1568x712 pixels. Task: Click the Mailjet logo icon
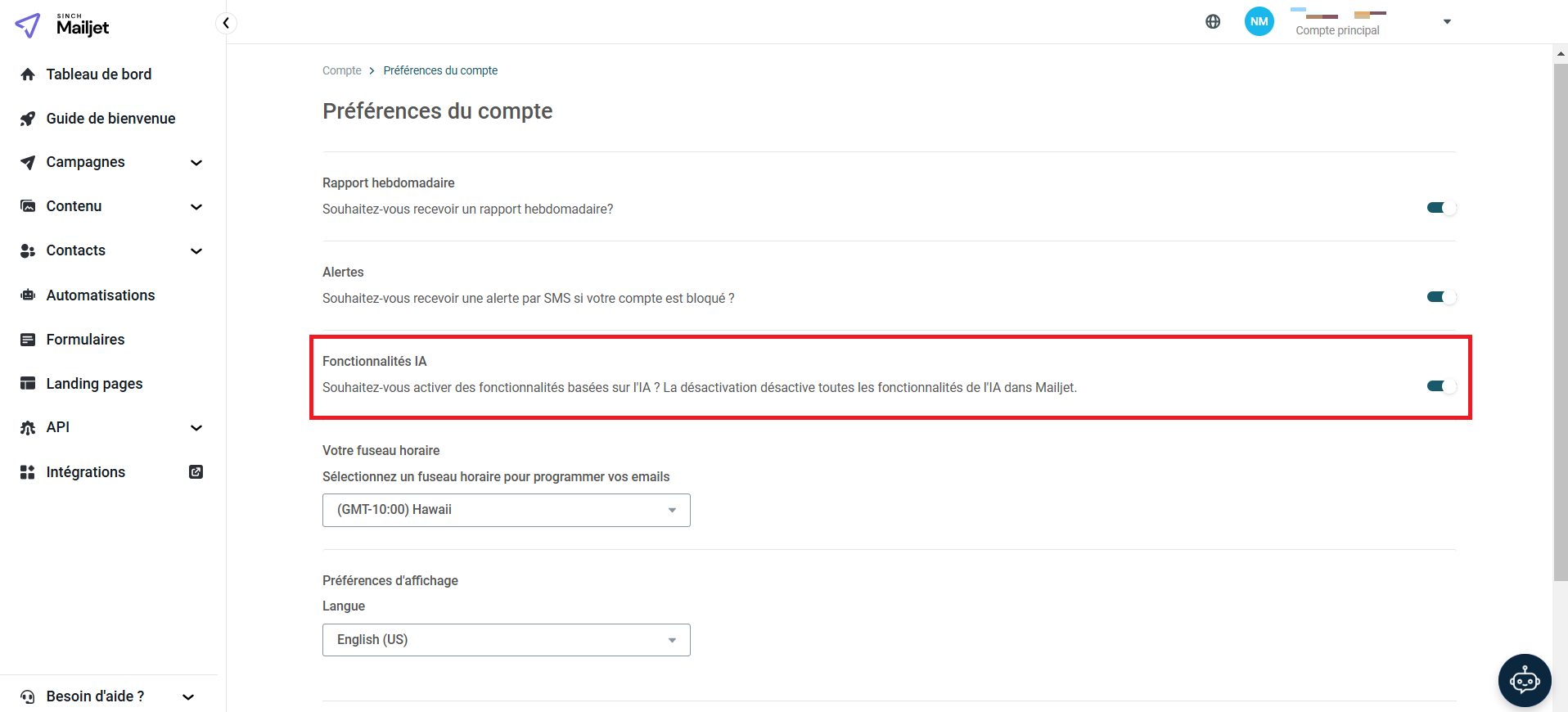coord(28,25)
